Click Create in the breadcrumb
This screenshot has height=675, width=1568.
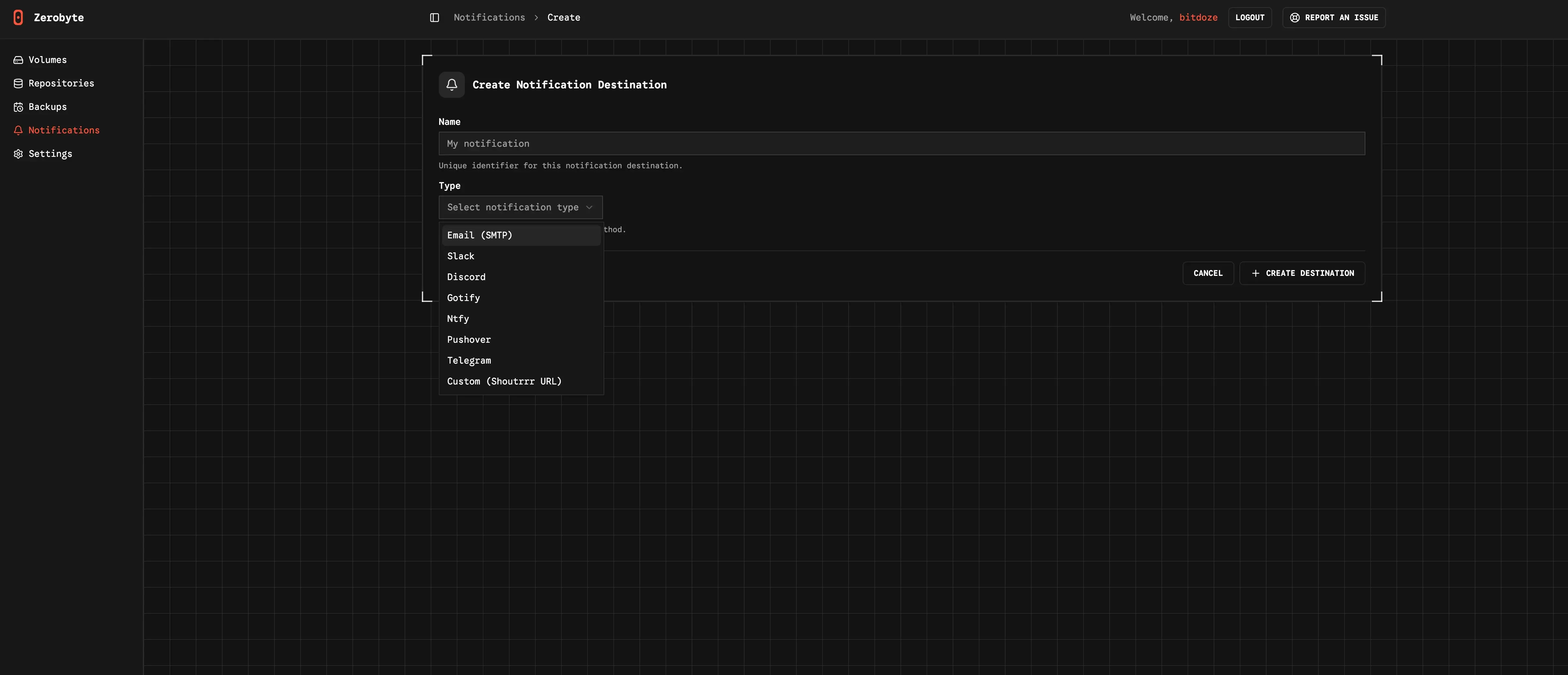[563, 17]
